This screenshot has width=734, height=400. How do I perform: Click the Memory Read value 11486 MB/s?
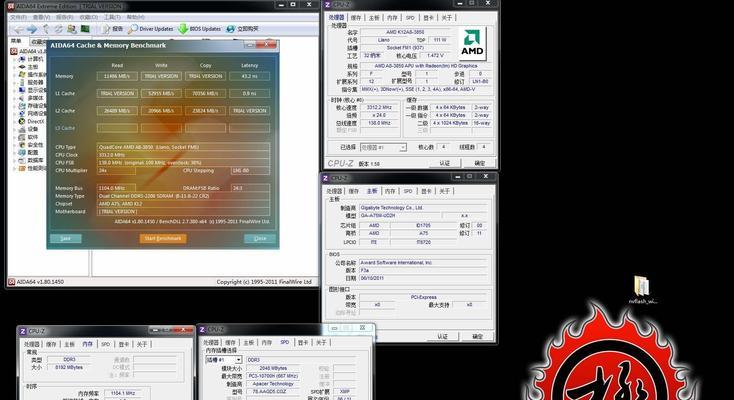coord(117,76)
